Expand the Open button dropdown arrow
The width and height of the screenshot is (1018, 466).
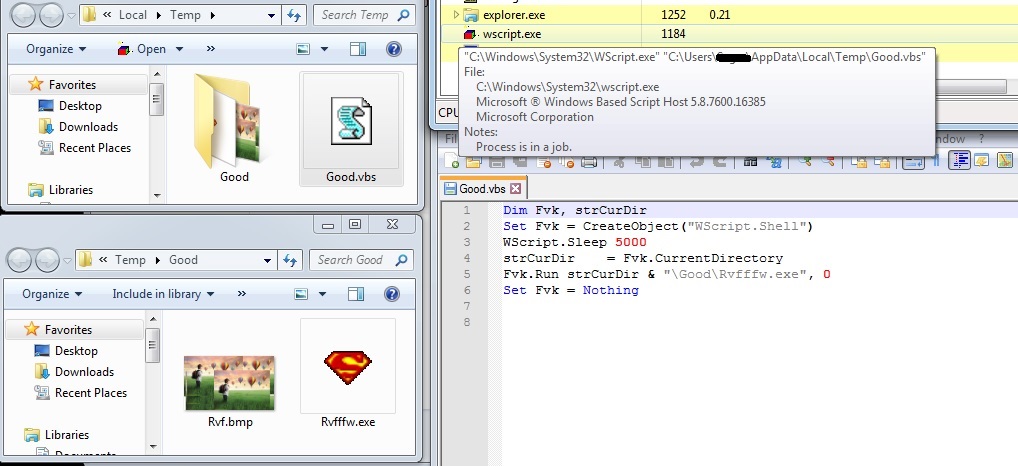tap(179, 49)
